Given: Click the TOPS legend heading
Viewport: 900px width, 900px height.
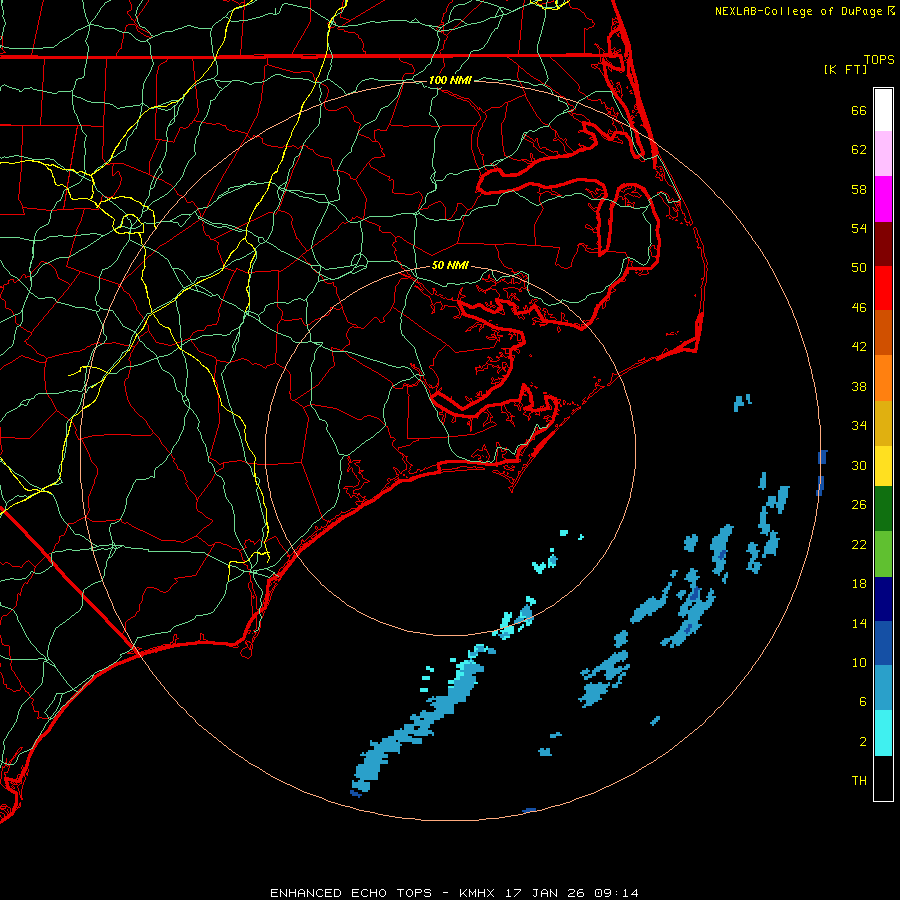Looking at the screenshot, I should tap(879, 60).
